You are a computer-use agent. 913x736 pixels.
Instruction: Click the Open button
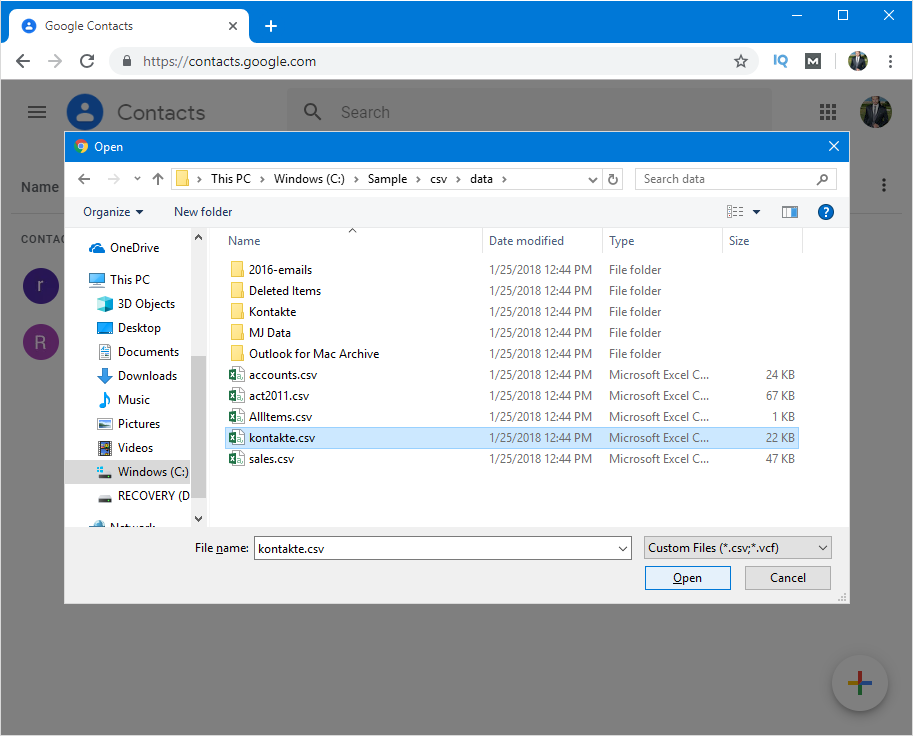688,578
